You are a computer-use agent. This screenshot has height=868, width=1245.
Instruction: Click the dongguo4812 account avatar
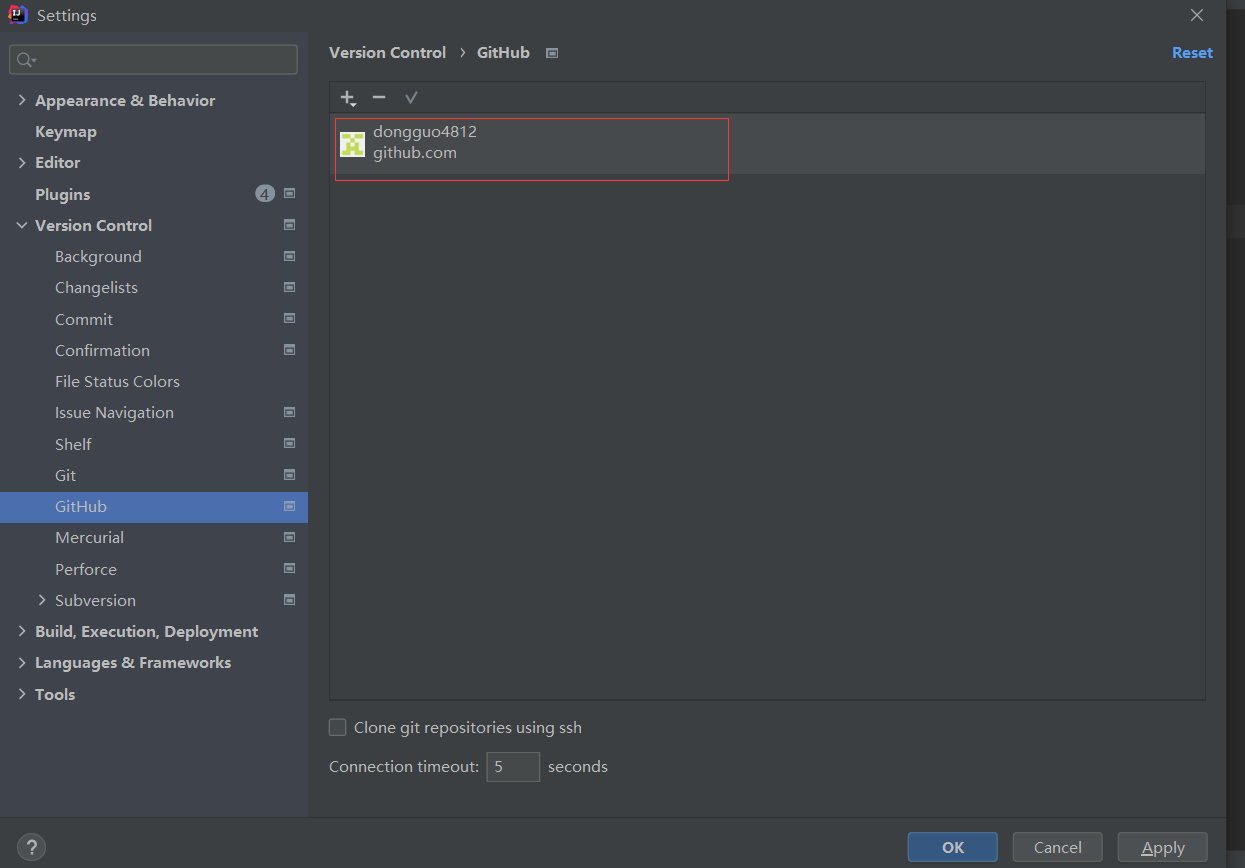pos(352,144)
